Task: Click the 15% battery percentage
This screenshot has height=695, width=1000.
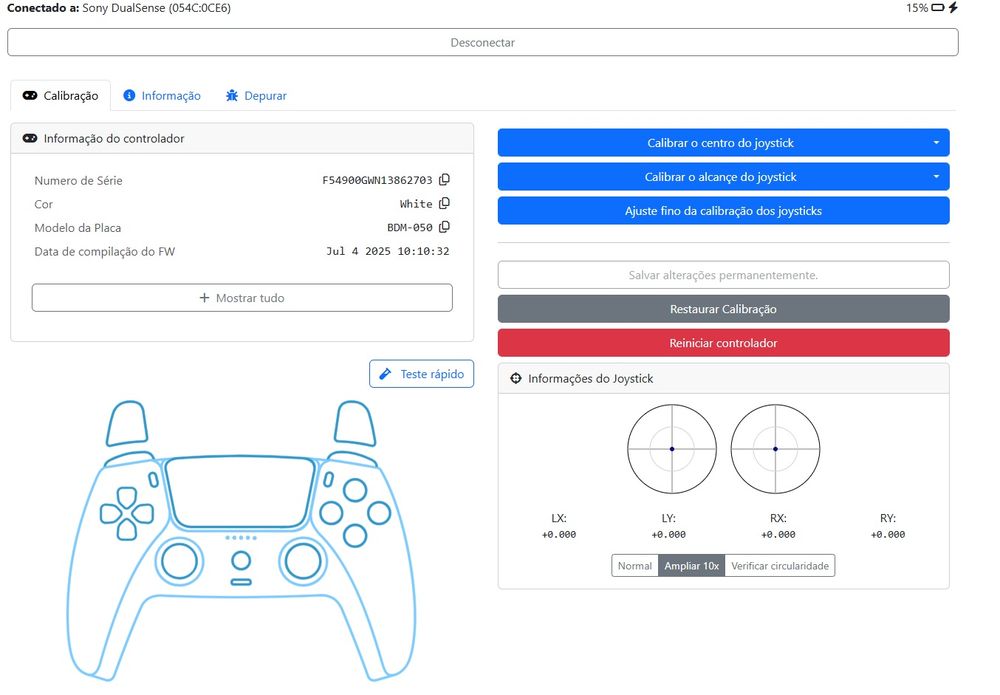Action: pyautogui.click(x=916, y=8)
